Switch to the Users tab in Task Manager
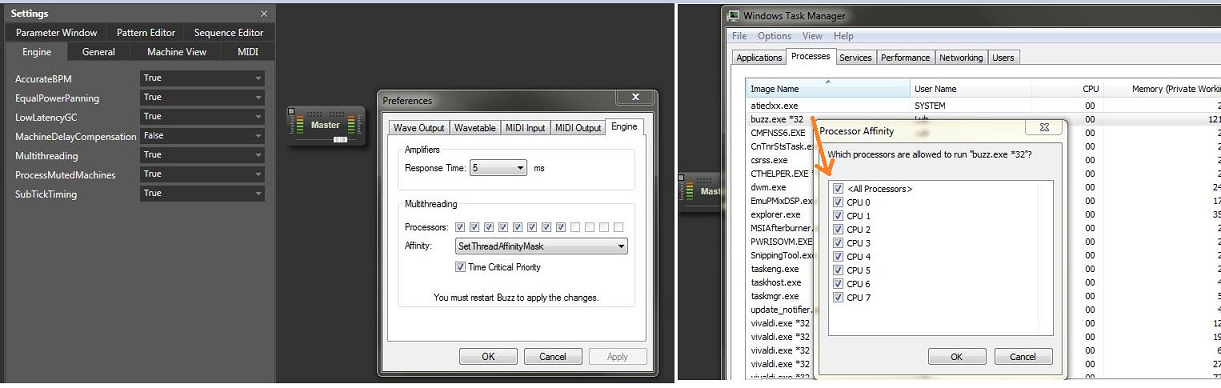The image size is (1221, 388). tap(1003, 58)
